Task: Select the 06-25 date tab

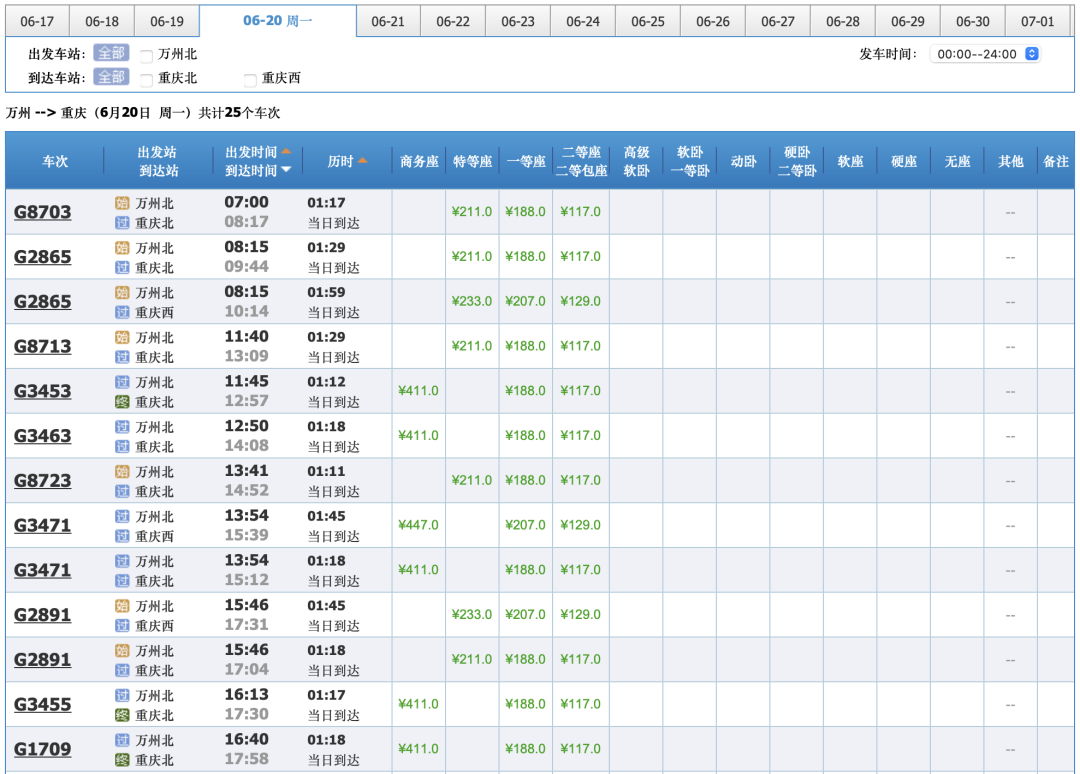Action: (647, 21)
